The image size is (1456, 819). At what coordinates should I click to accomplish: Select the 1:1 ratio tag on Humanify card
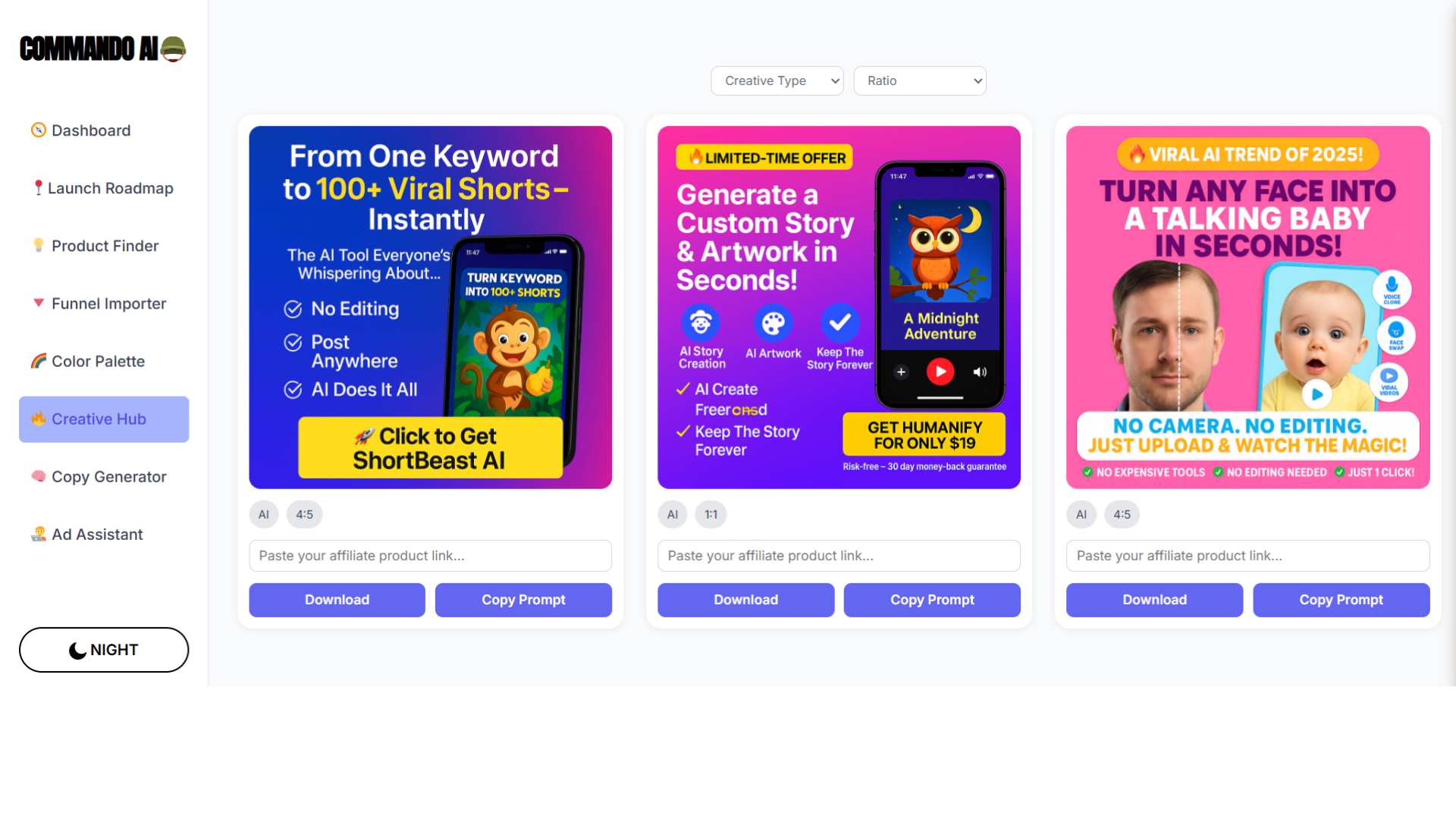711,514
